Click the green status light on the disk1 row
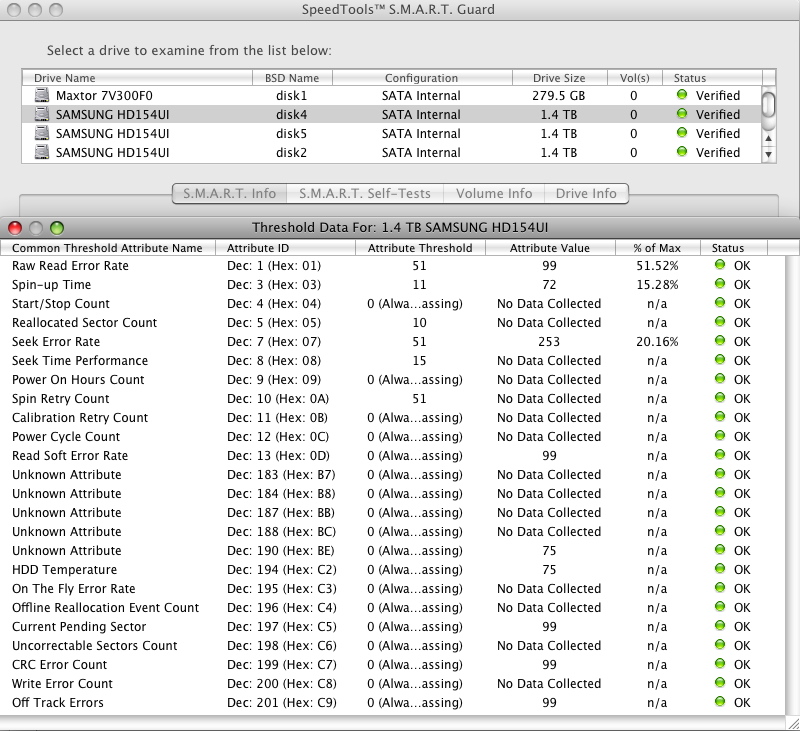This screenshot has height=731, width=800. (x=682, y=94)
